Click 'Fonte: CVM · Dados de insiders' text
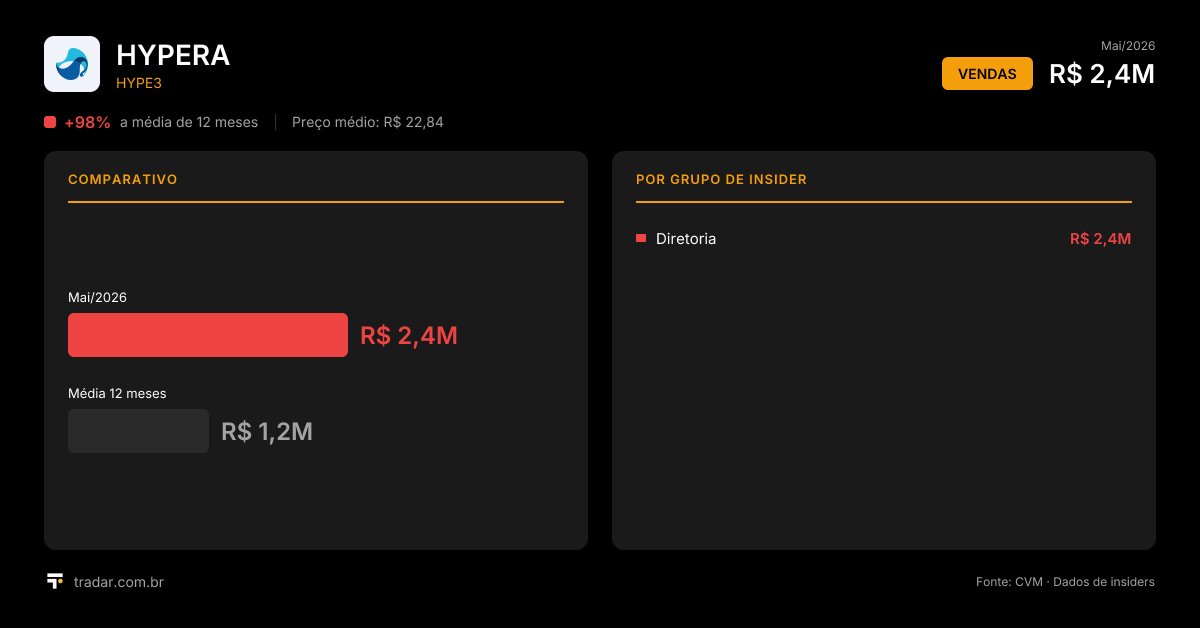This screenshot has height=628, width=1200. coord(1066,582)
